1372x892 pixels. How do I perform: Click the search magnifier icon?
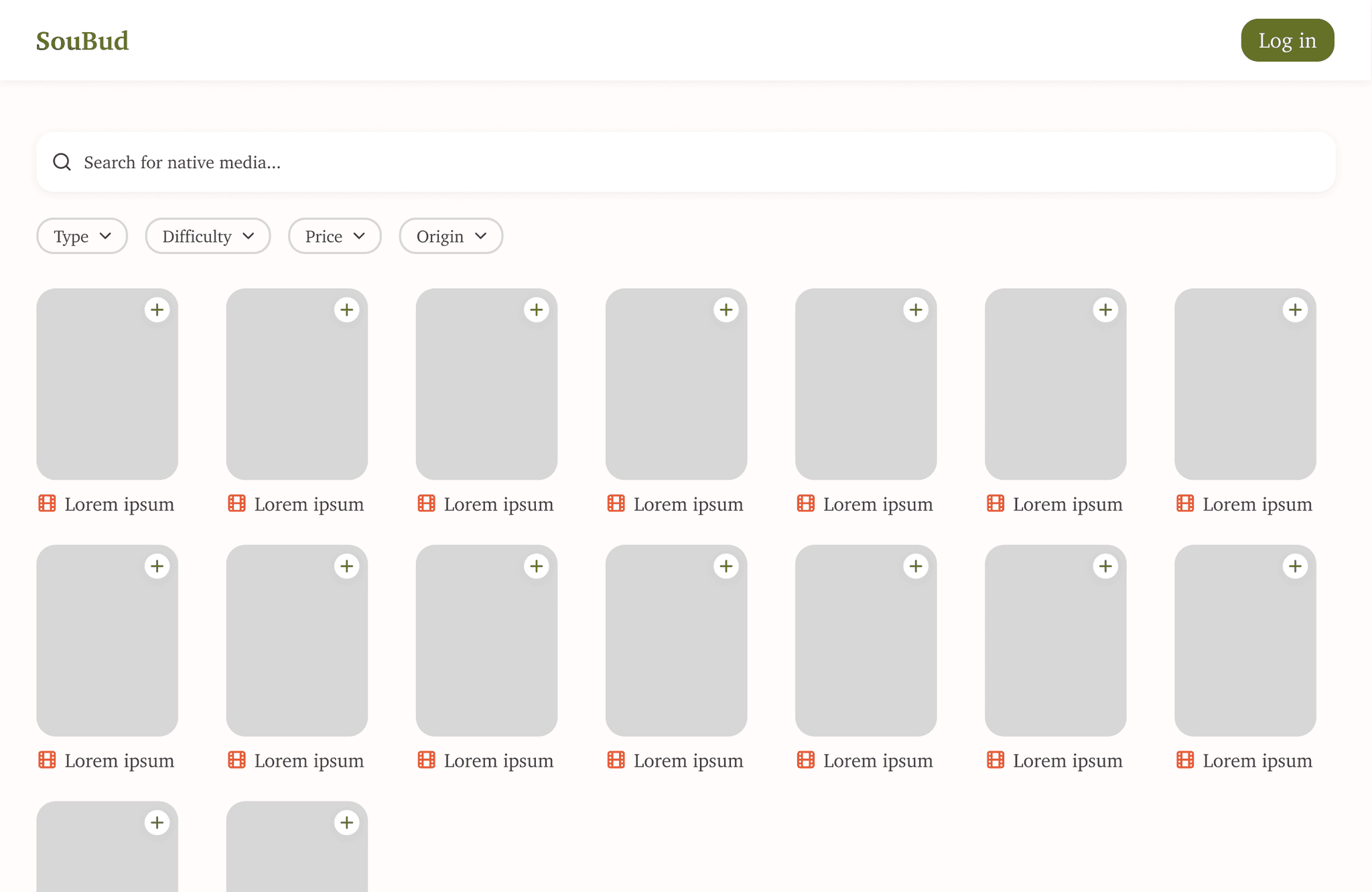[62, 162]
